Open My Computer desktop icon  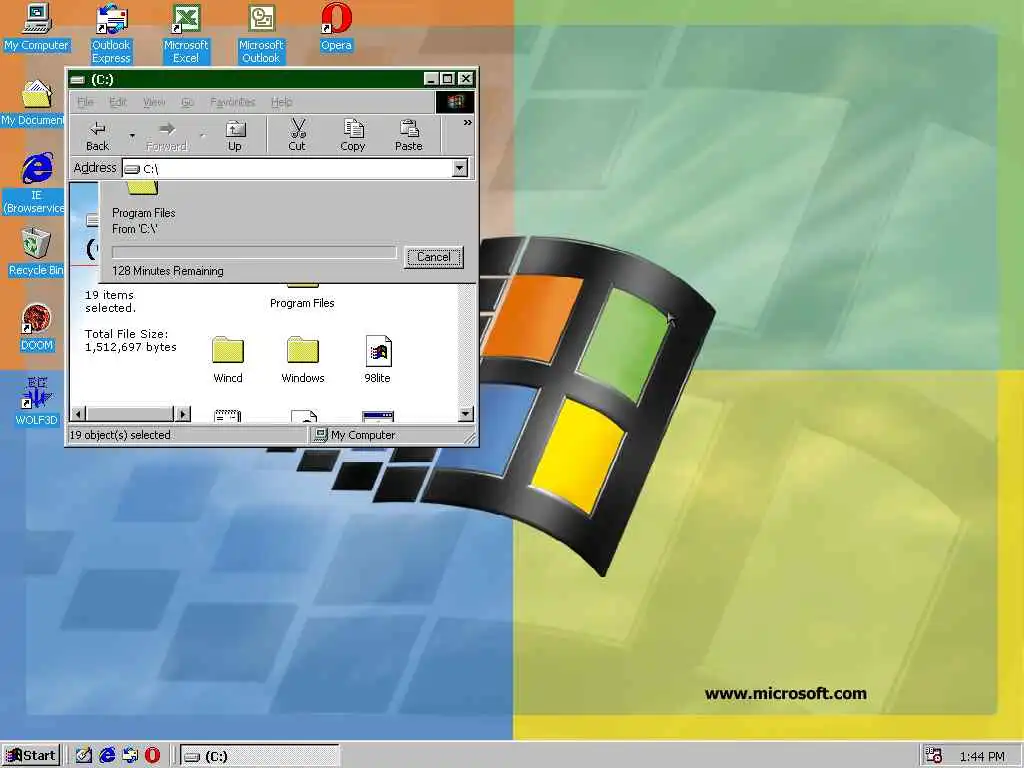pos(36,27)
